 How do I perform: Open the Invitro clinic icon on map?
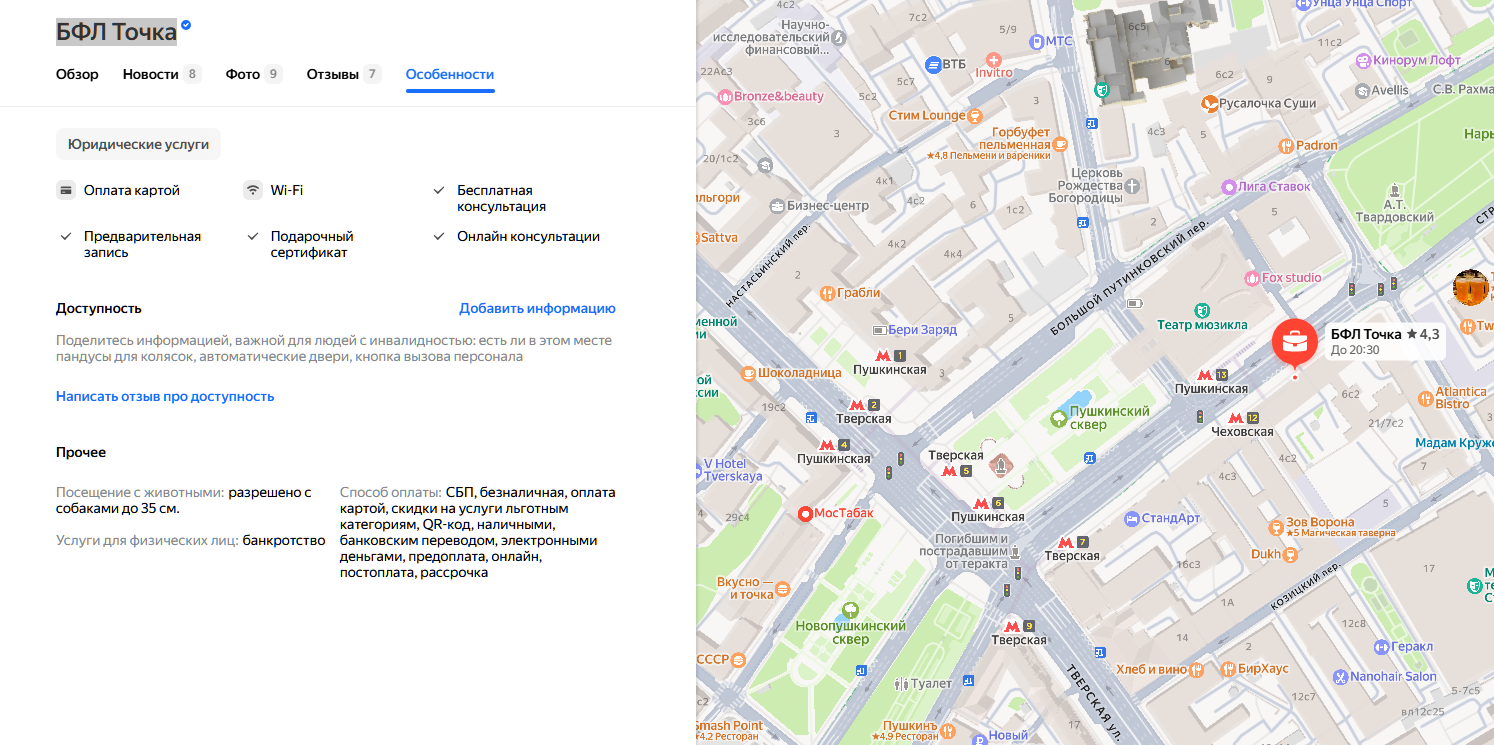[x=992, y=59]
